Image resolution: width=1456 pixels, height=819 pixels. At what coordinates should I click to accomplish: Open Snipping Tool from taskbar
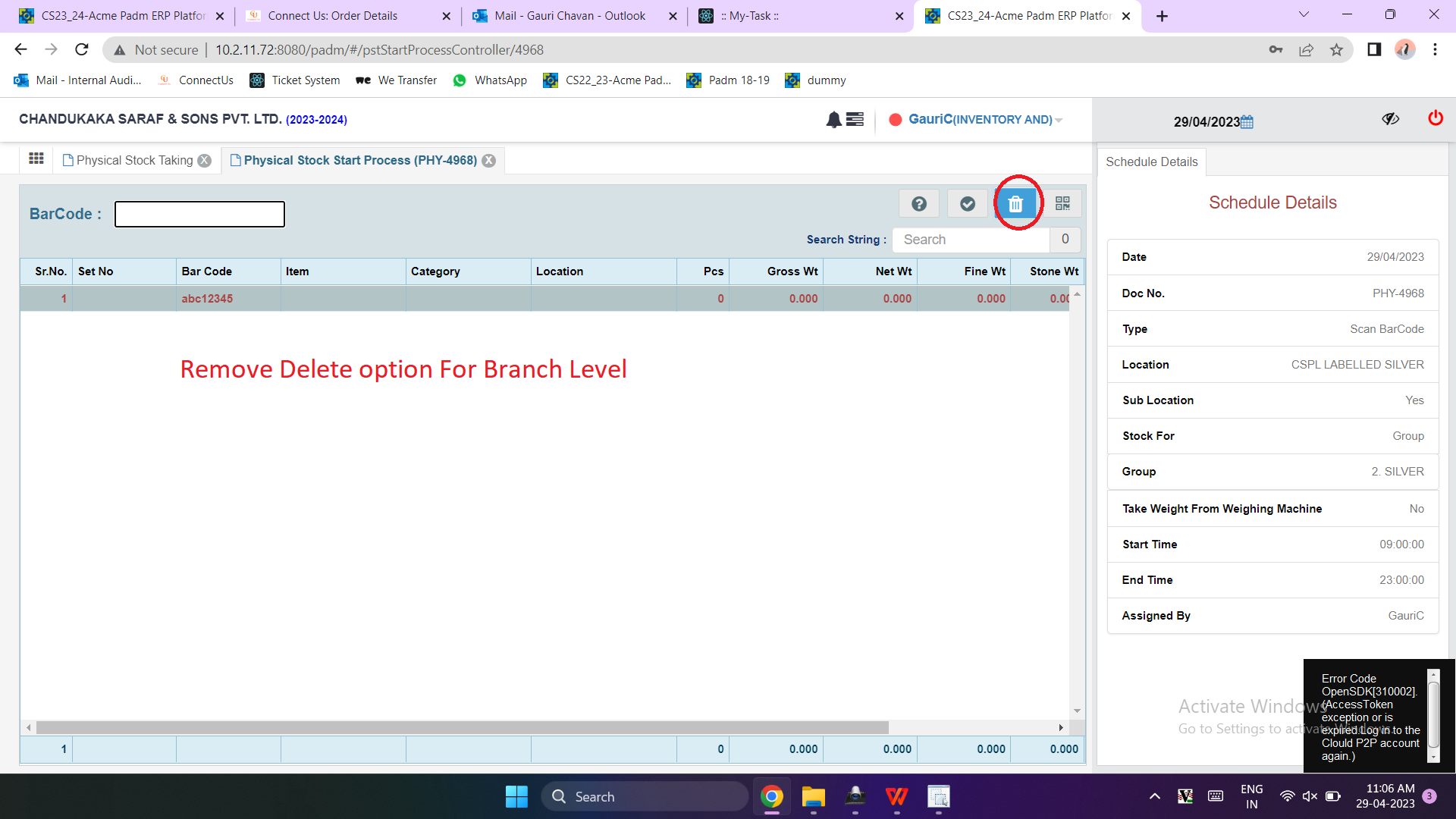click(939, 797)
